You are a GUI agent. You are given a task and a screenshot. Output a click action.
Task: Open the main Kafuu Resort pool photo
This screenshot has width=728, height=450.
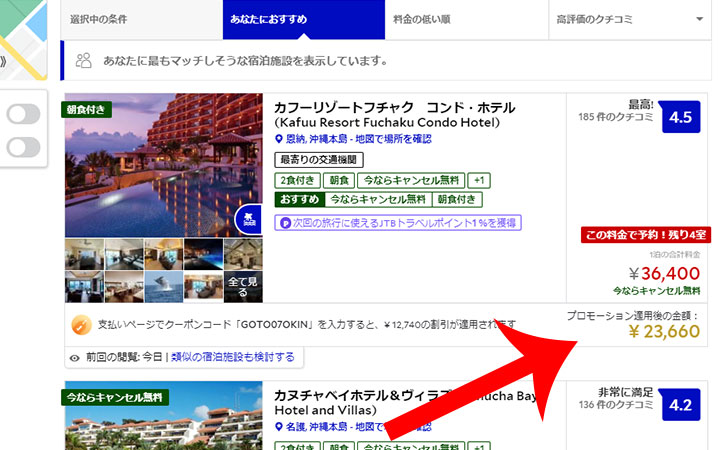pos(163,165)
